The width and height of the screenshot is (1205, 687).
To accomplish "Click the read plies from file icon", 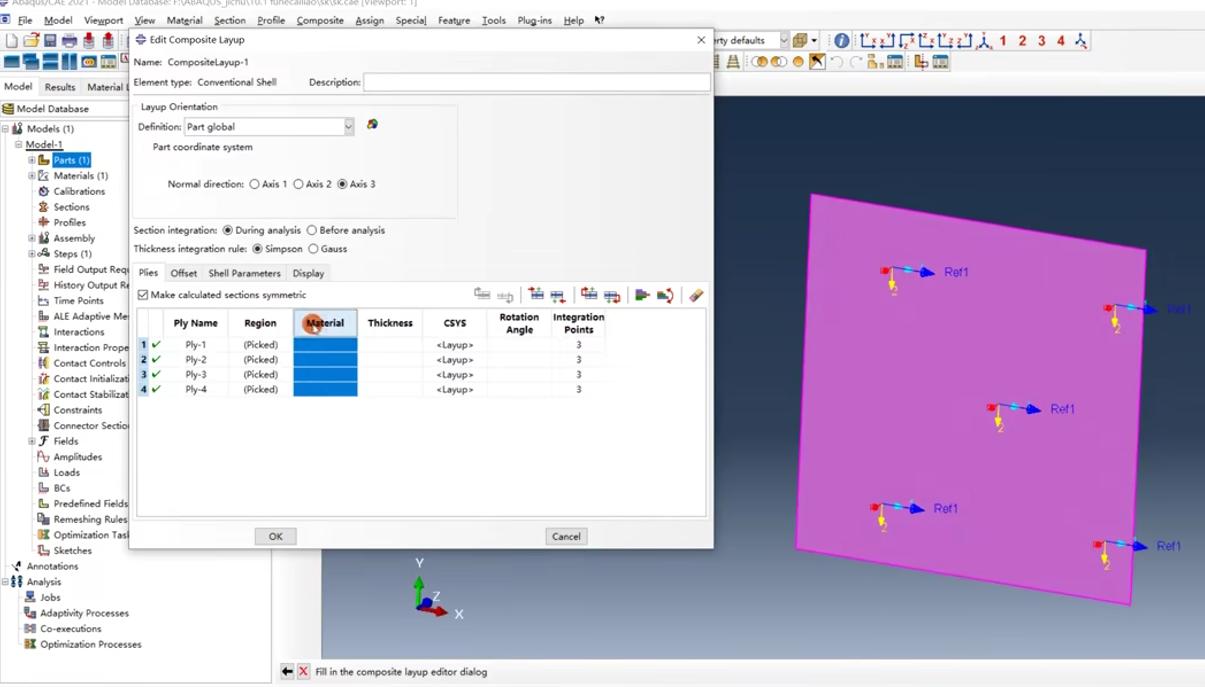I will pos(642,295).
